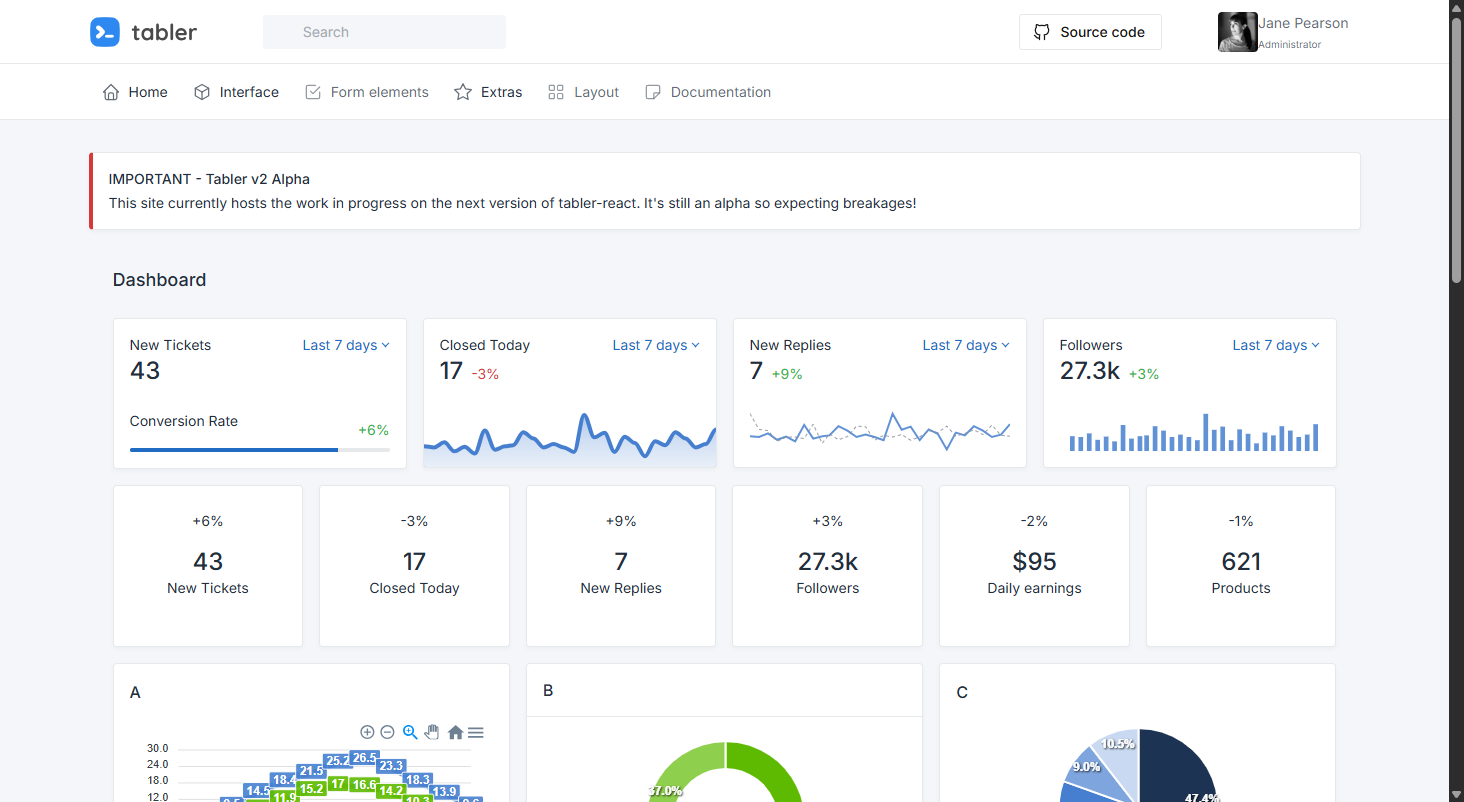Expand Followers 'Last 7 days' dropdown

pyautogui.click(x=1276, y=345)
